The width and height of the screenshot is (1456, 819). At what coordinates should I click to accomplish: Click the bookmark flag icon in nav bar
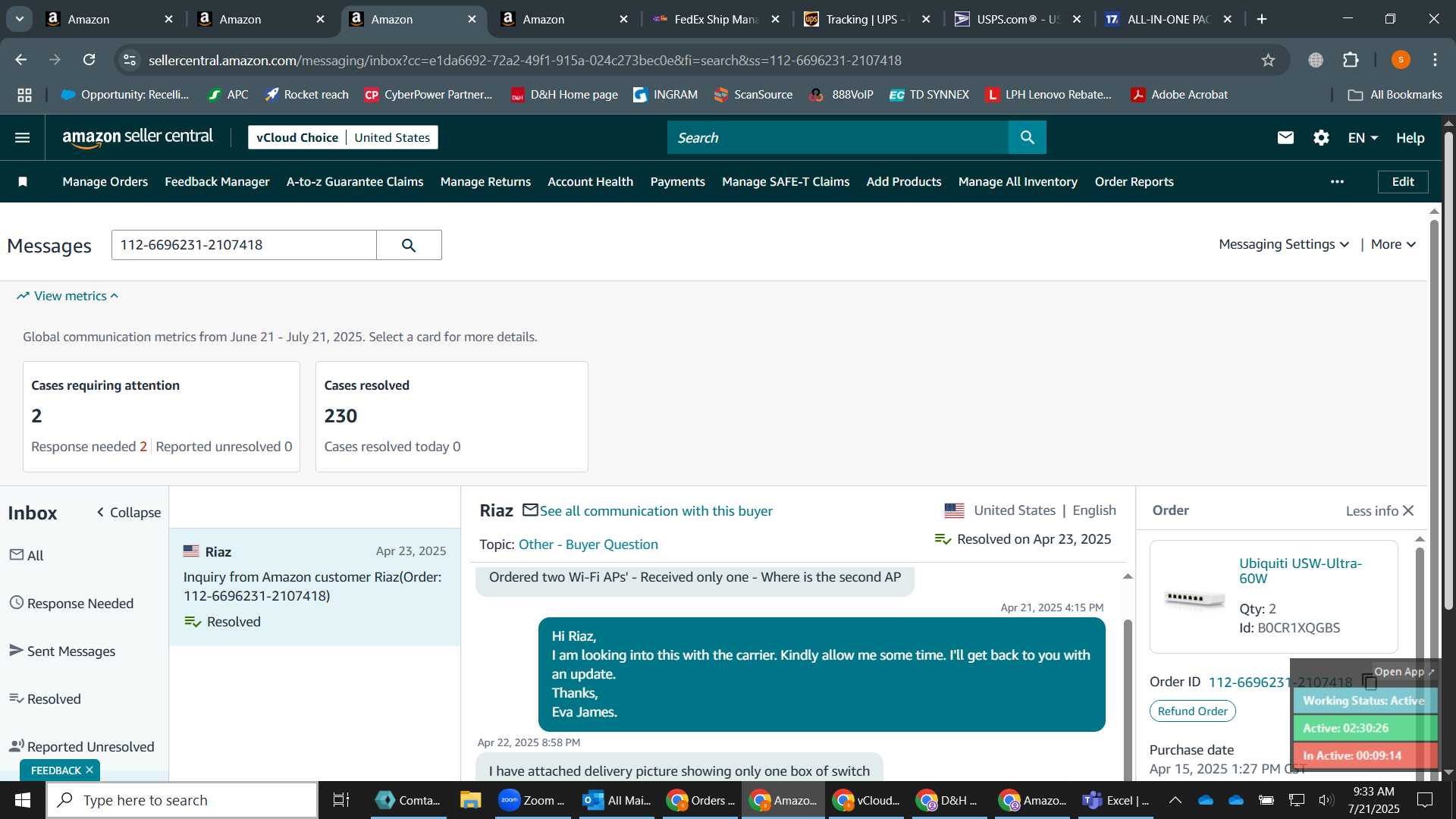[x=23, y=181]
